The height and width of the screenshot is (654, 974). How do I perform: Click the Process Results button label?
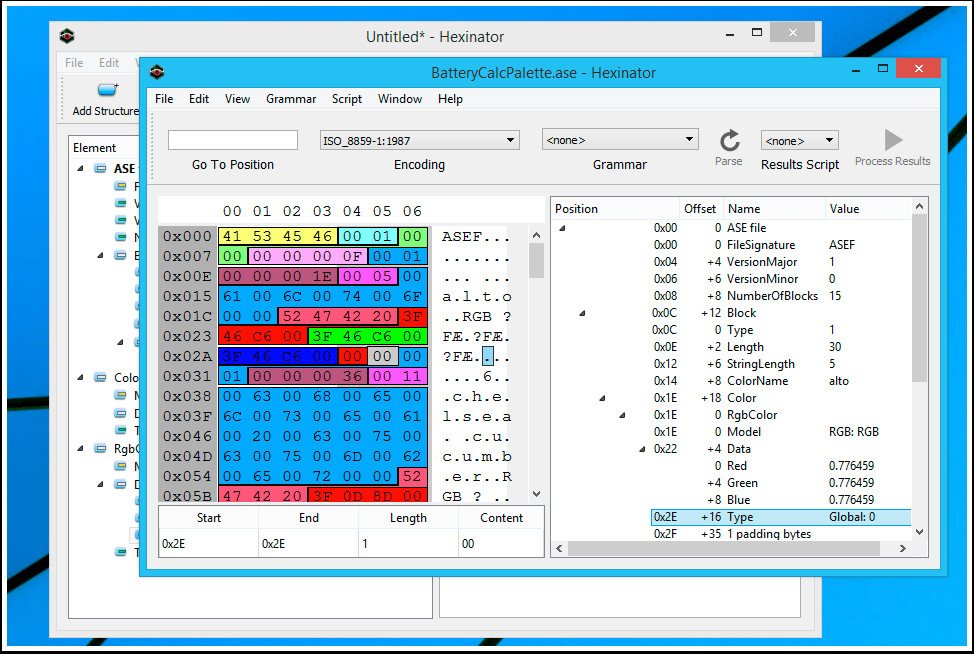893,161
